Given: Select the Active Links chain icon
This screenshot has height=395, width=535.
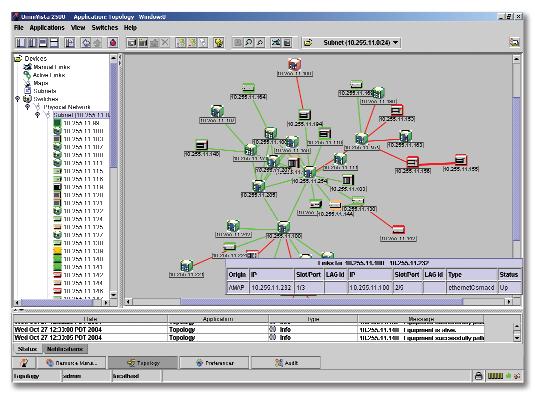Looking at the screenshot, I should point(27,75).
